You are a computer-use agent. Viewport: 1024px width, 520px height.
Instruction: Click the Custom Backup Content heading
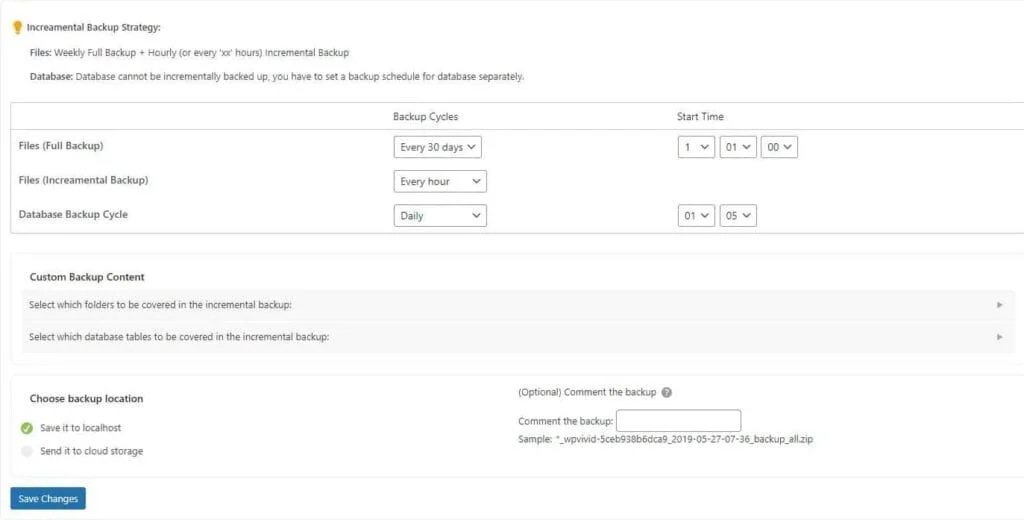[87, 277]
